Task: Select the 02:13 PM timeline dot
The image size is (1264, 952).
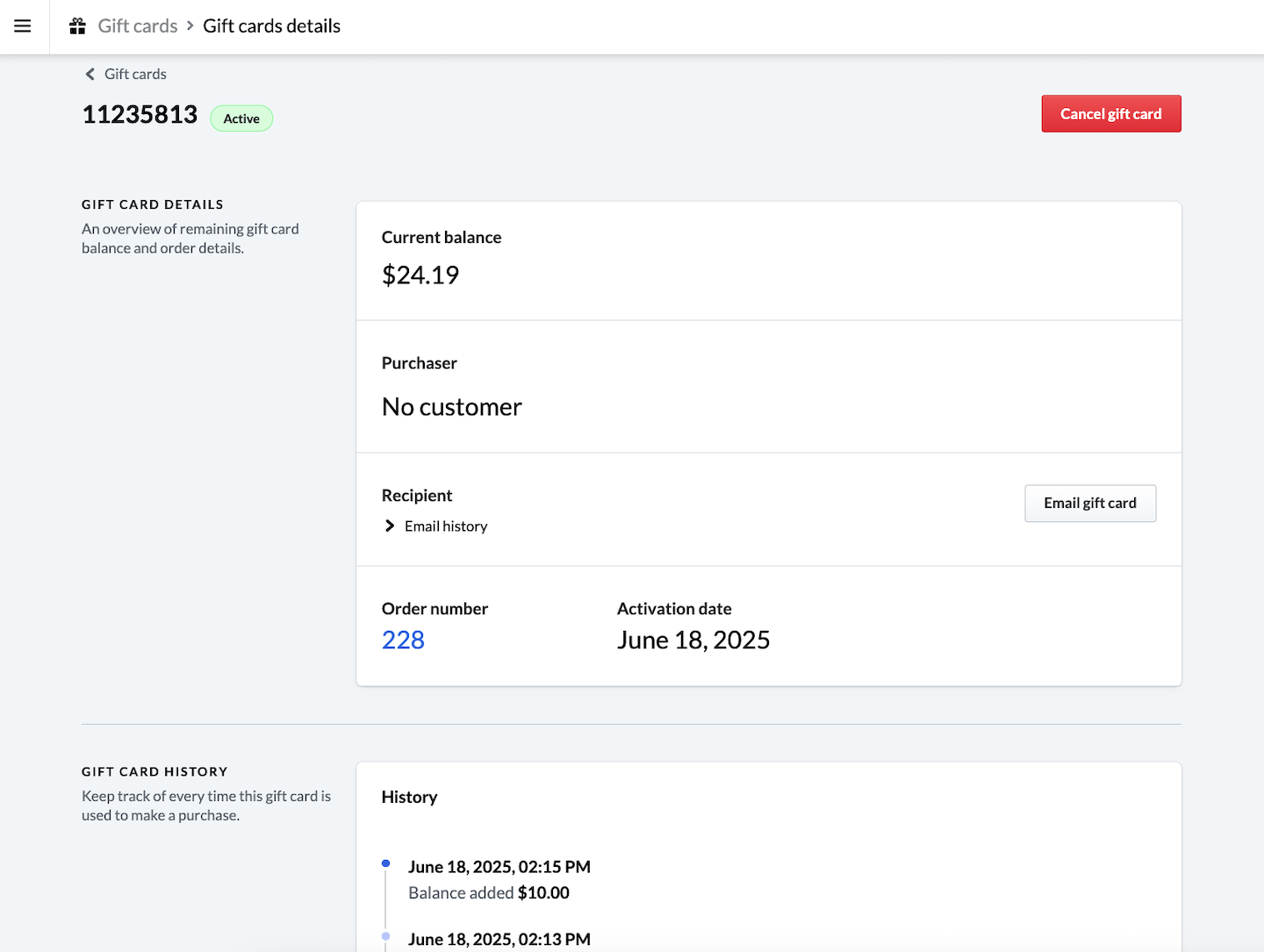Action: (x=385, y=936)
